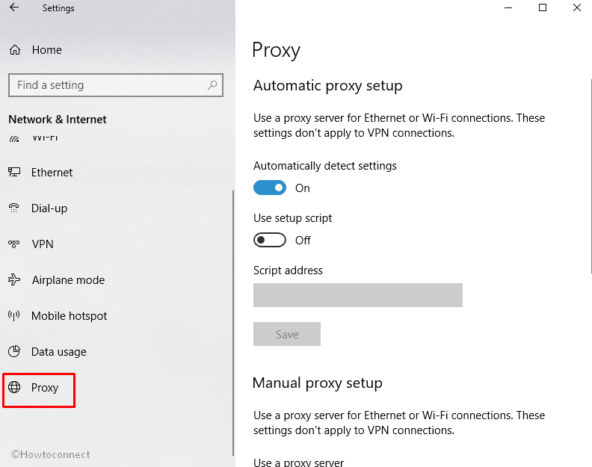This screenshot has height=467, width=592.
Task: Click the Ethernet monitor icon
Action: (x=14, y=172)
